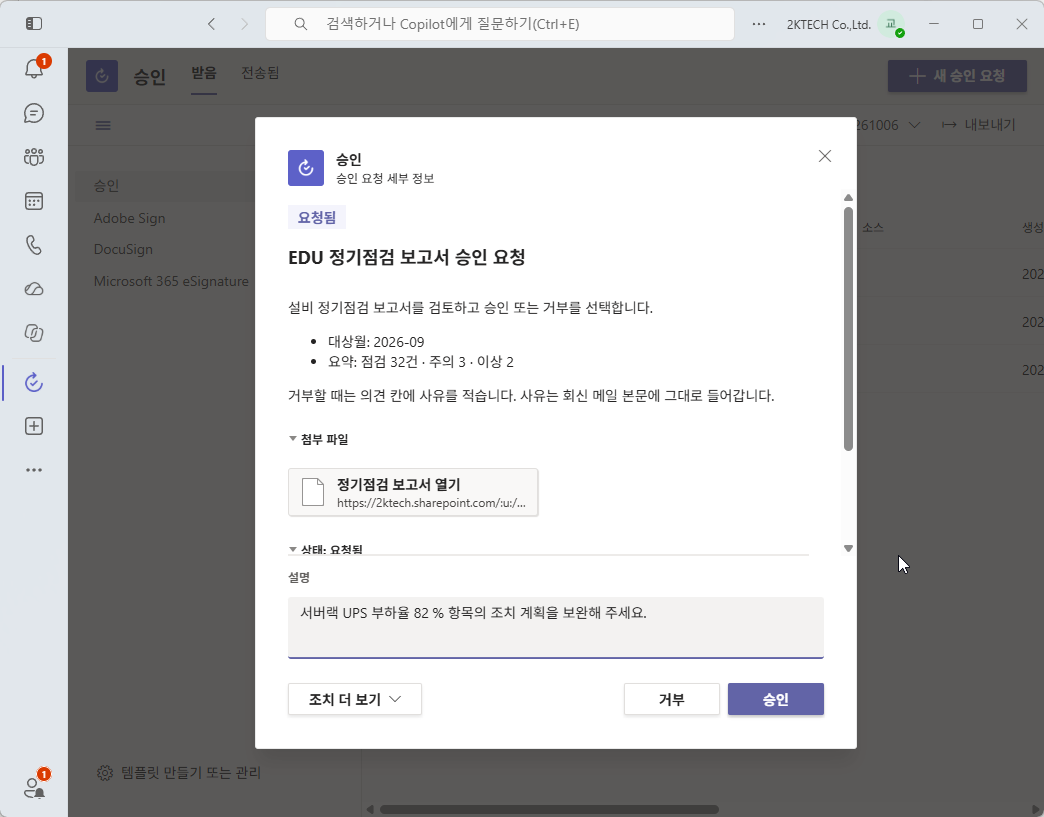Collapse the 첨부 파일 section
Viewport: 1044px width, 817px height.
click(318, 439)
